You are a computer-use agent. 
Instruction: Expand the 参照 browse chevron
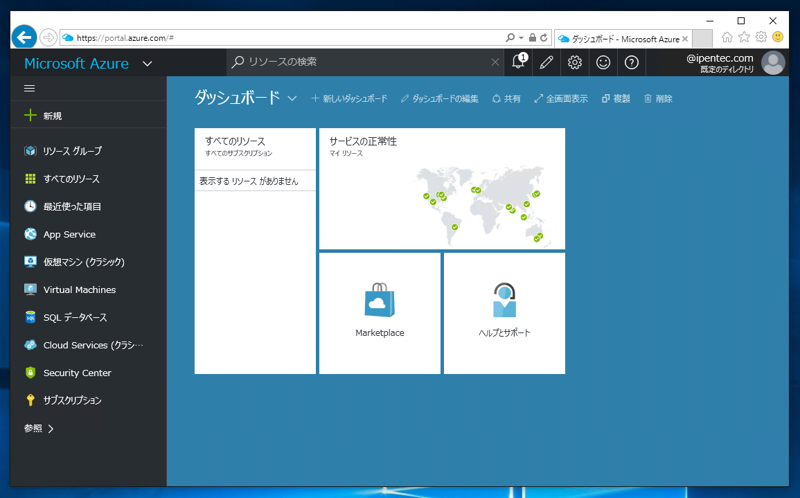51,429
